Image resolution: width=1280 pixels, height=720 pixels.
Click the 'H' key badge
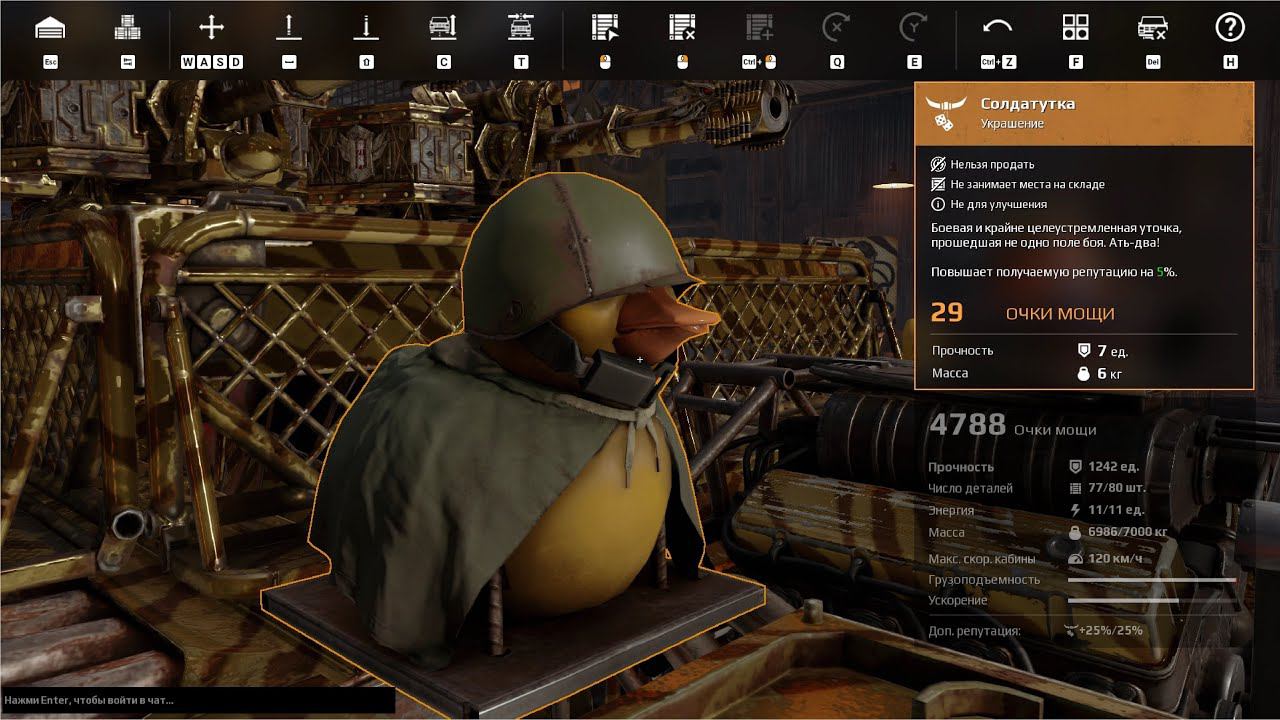click(x=1230, y=62)
